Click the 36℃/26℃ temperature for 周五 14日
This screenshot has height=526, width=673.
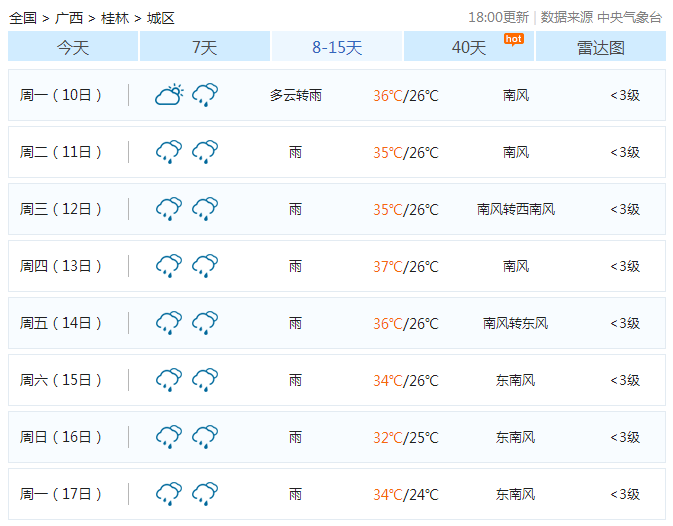(406, 324)
